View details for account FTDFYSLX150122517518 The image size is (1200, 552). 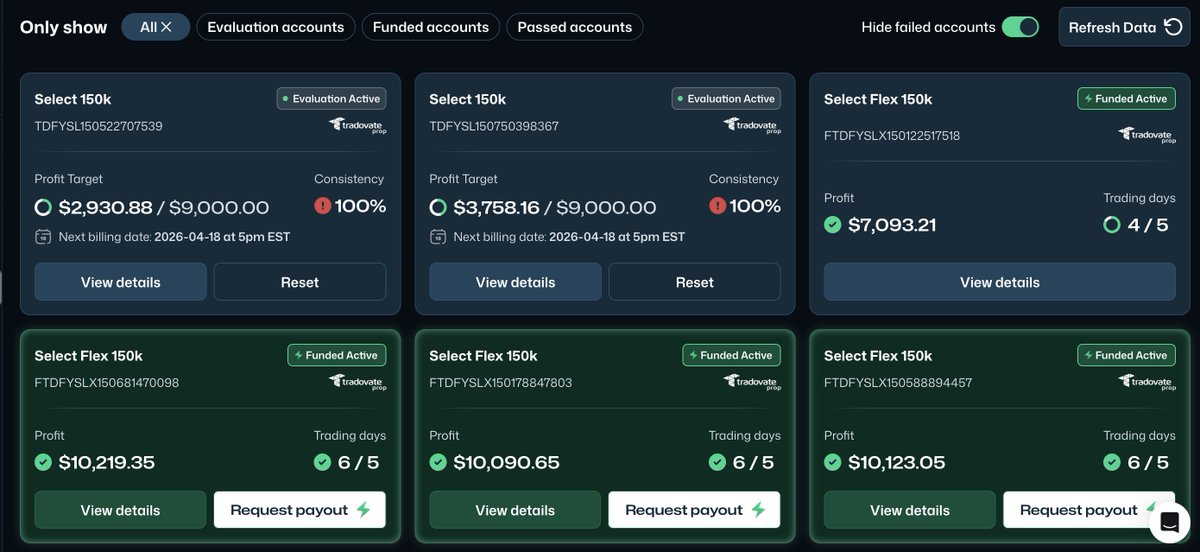pos(1000,282)
